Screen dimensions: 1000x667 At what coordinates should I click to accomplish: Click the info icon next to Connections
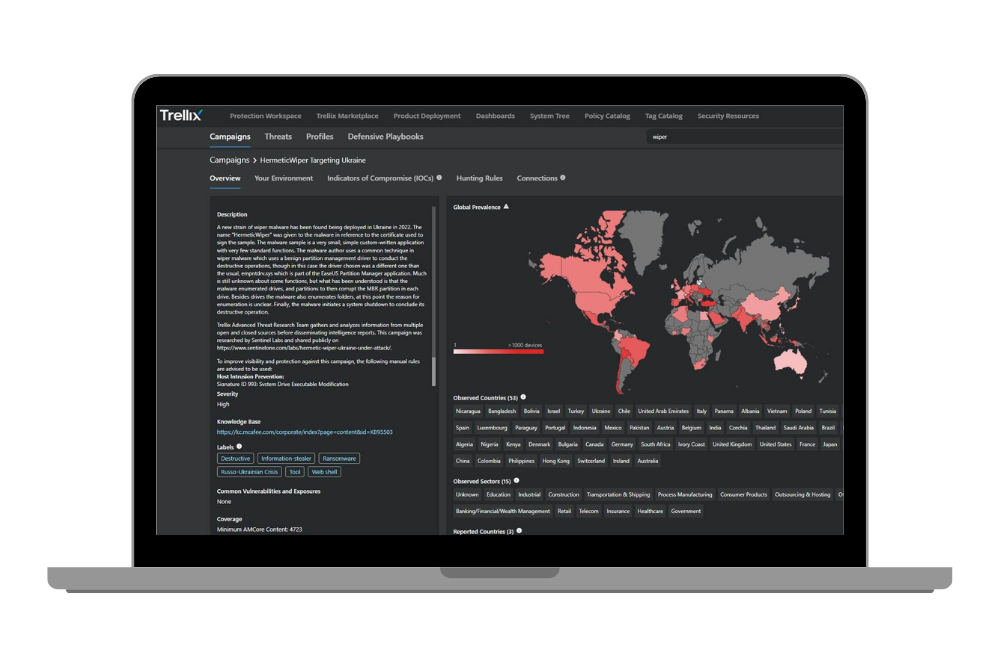(562, 178)
